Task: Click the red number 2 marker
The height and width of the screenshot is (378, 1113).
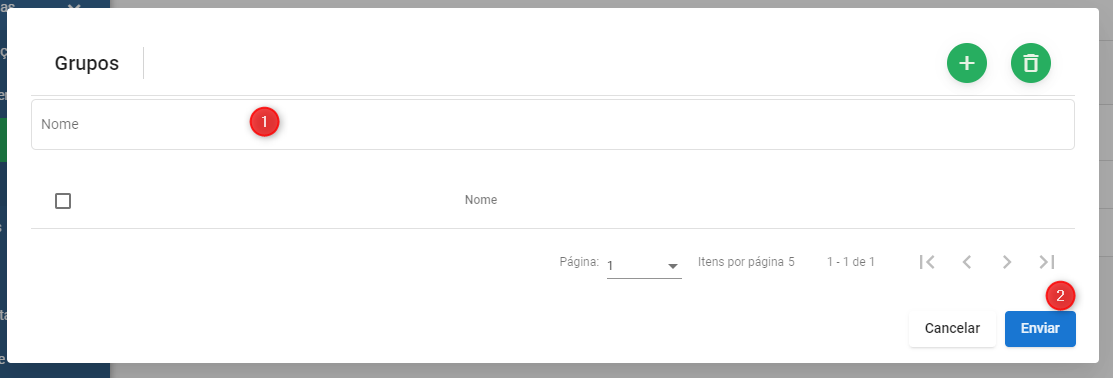Action: [1060, 296]
